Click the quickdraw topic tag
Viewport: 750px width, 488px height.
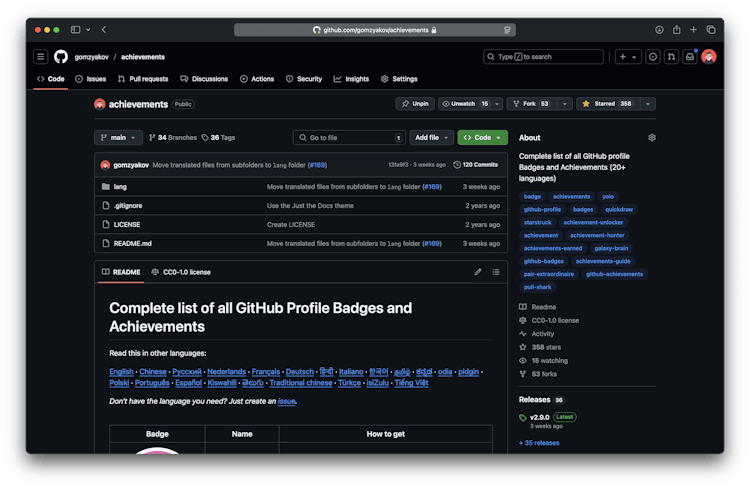coord(618,210)
